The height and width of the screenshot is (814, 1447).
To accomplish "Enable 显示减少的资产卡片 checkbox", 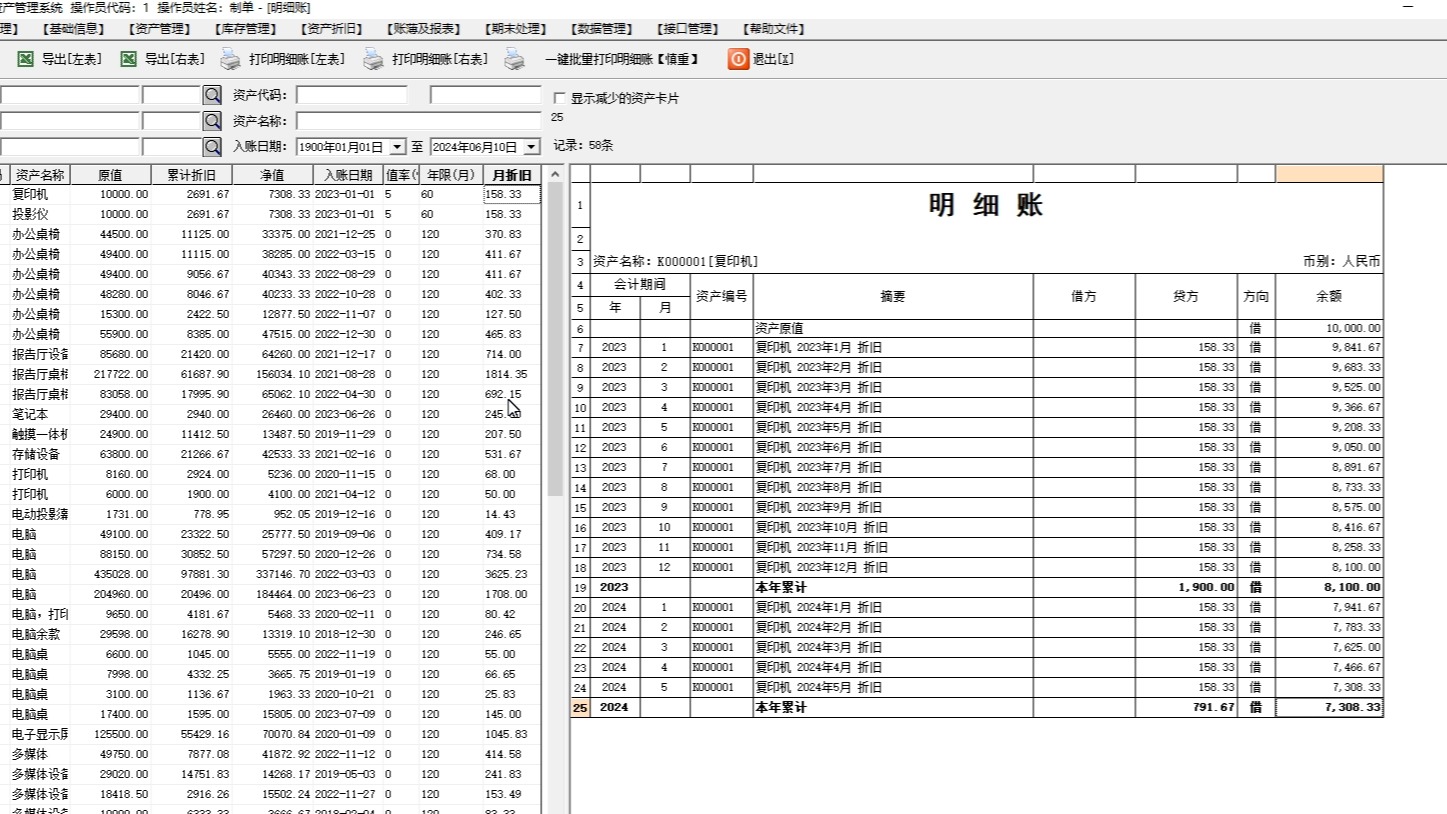I will 560,98.
